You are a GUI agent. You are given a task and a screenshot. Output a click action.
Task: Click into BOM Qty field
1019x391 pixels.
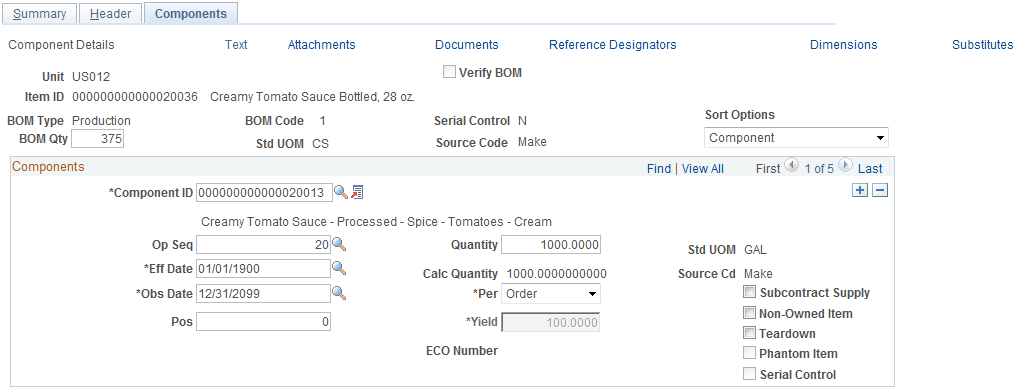tap(97, 138)
